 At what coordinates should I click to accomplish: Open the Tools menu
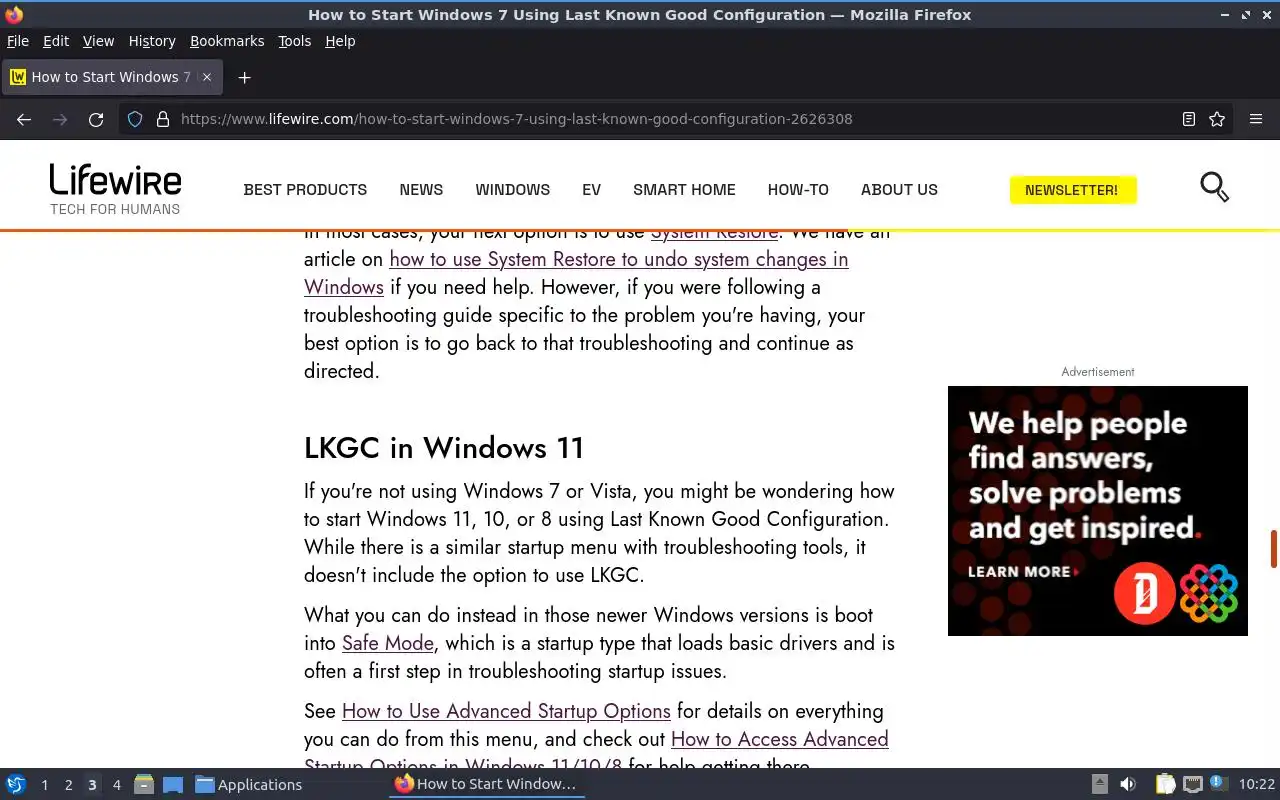pyautogui.click(x=295, y=41)
